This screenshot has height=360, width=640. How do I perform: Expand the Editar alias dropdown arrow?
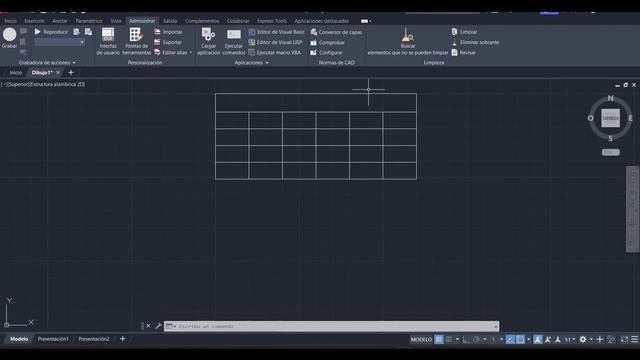coord(191,52)
